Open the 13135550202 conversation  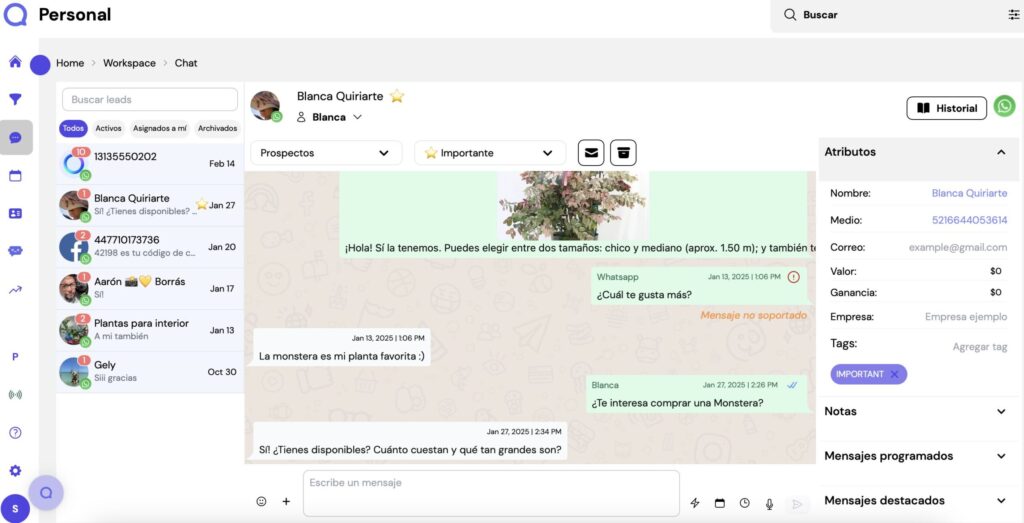click(150, 163)
